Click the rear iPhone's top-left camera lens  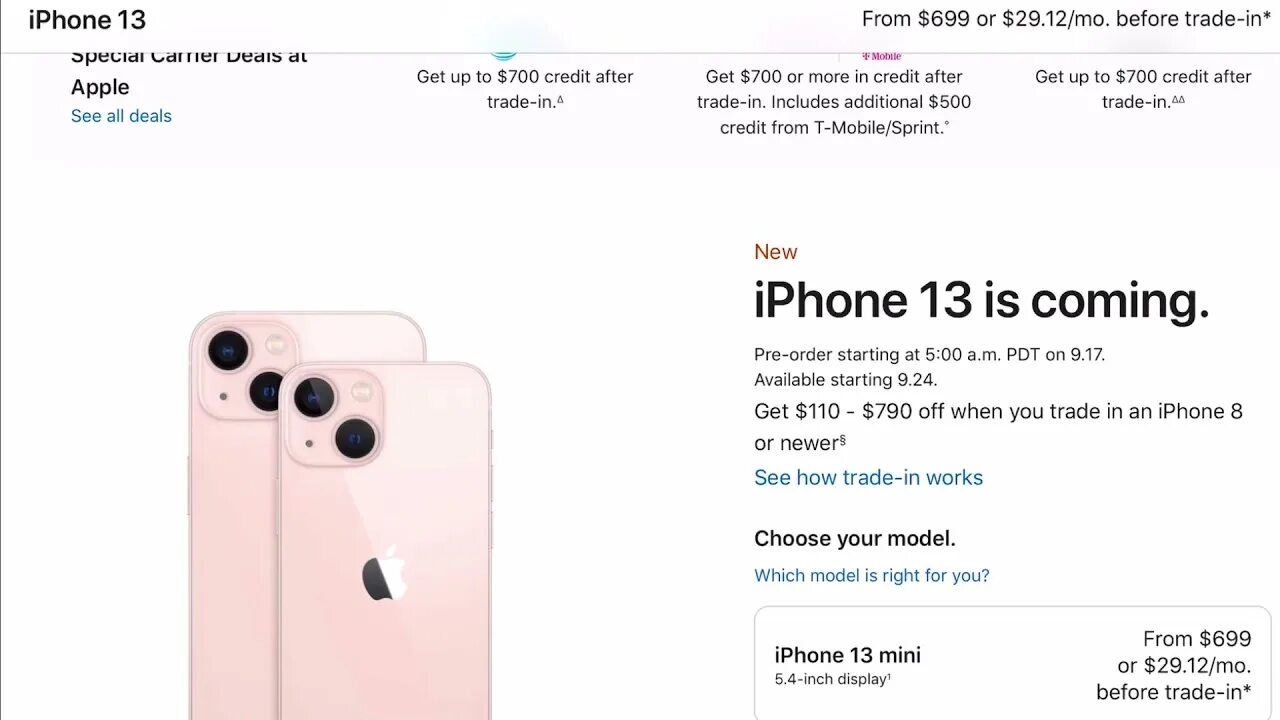coord(228,351)
